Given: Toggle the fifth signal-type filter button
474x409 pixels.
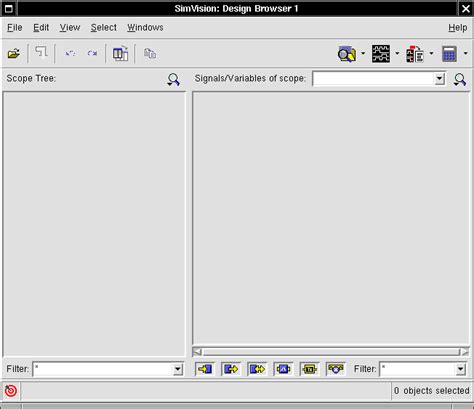Looking at the screenshot, I should (309, 369).
